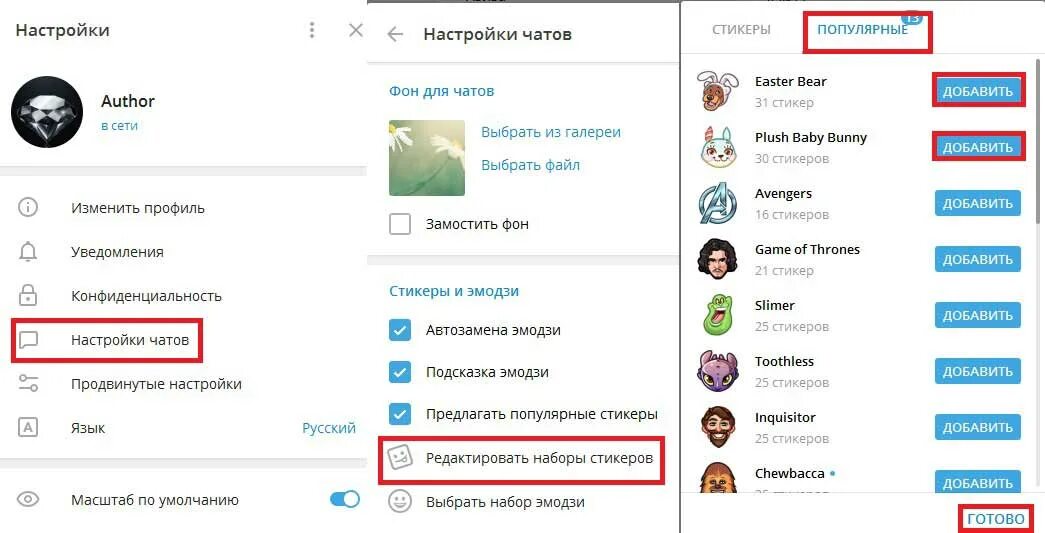Switch to the Стикеры tab
The width and height of the screenshot is (1045, 533).
click(741, 29)
